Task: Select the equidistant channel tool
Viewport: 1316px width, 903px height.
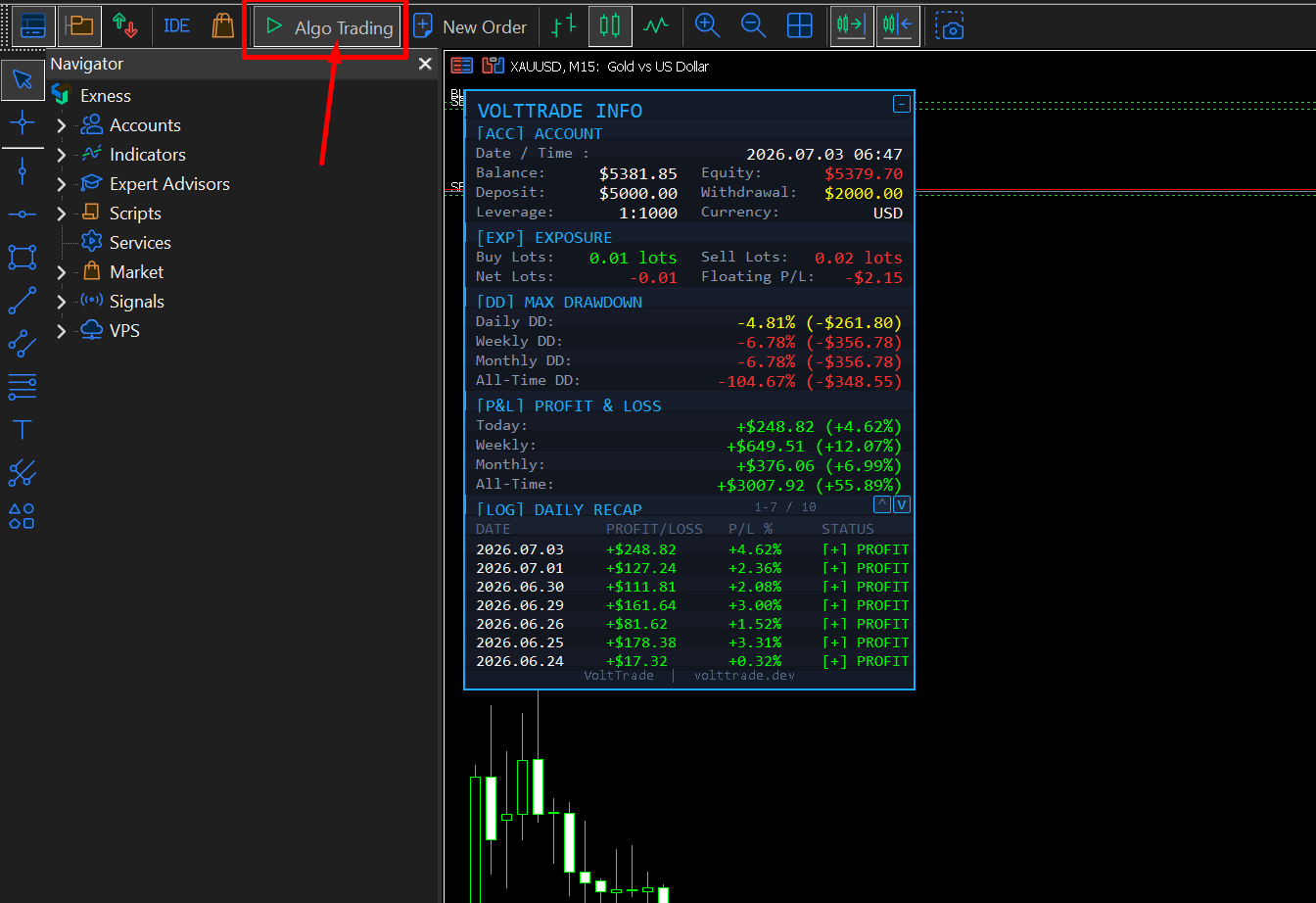Action: [23, 343]
